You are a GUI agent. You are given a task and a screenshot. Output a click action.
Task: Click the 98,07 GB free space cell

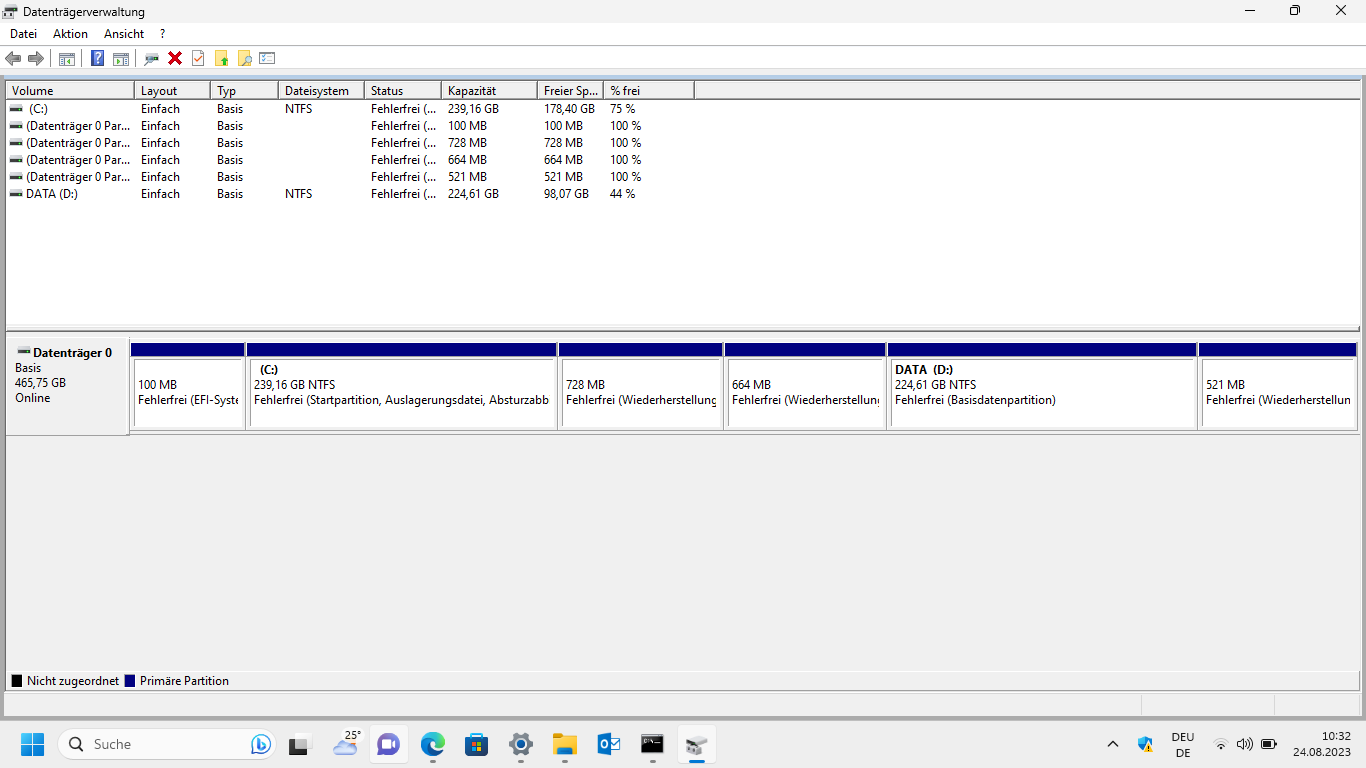pos(566,194)
